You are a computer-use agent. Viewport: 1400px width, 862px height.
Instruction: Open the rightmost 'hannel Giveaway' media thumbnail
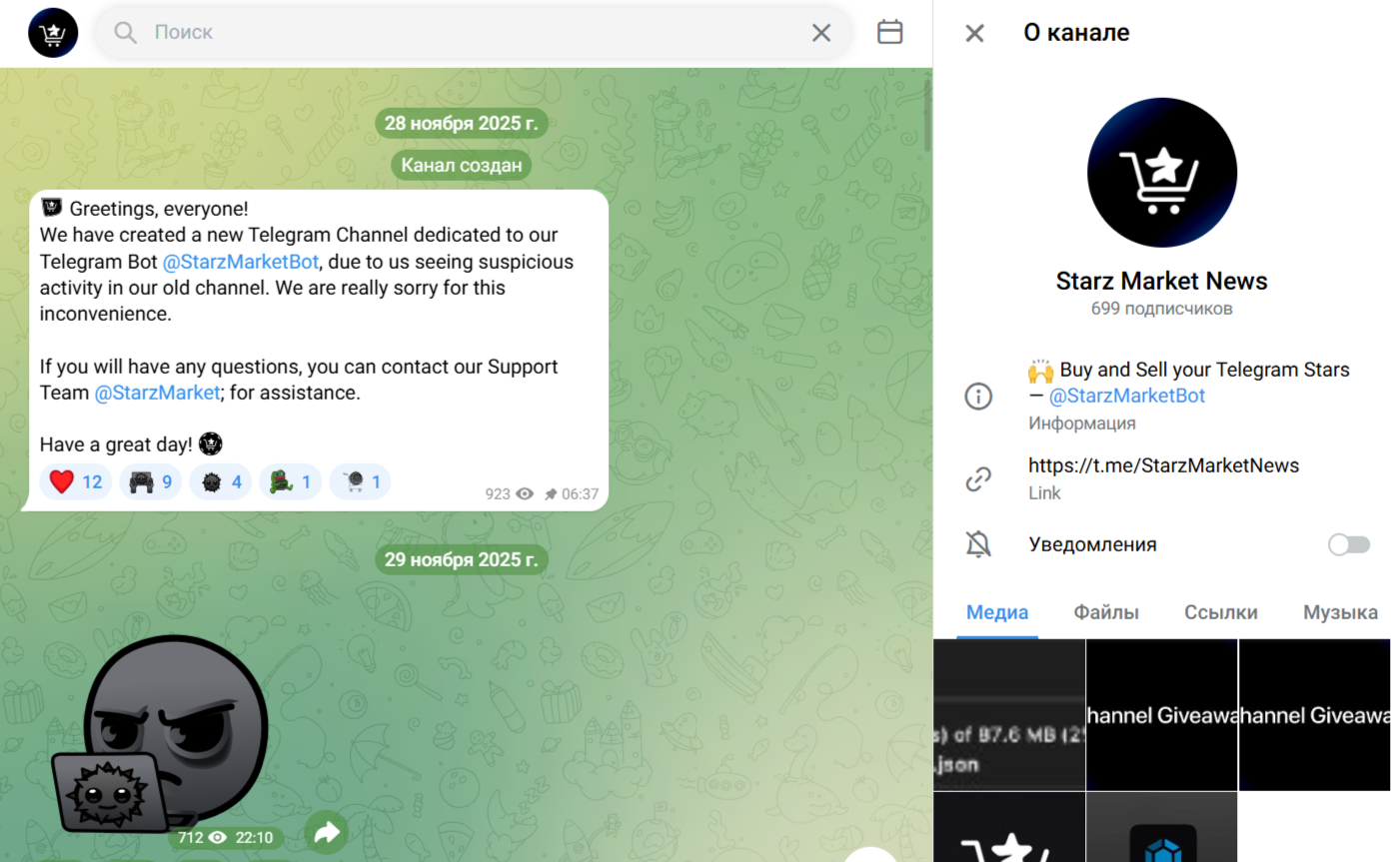(1315, 715)
